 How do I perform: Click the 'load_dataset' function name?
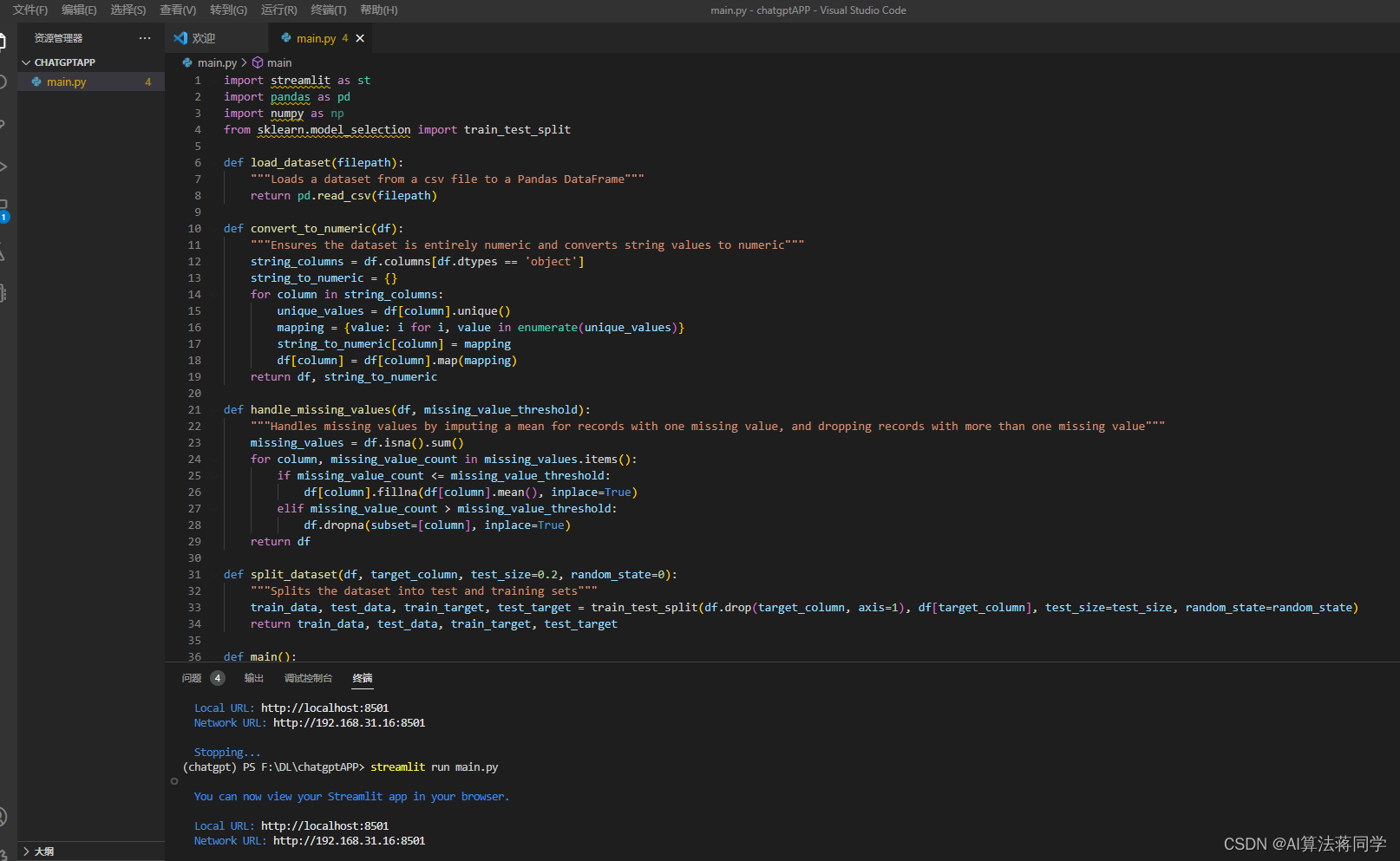click(291, 163)
